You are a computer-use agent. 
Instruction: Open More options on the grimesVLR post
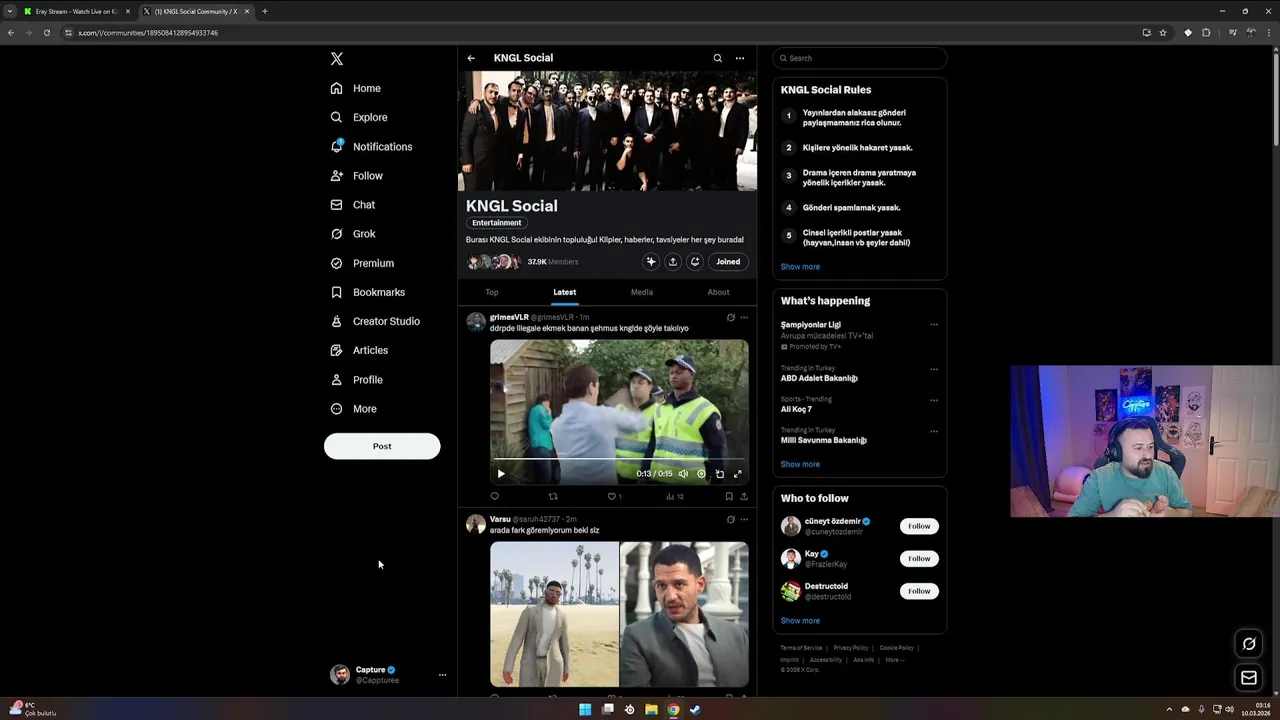744,318
